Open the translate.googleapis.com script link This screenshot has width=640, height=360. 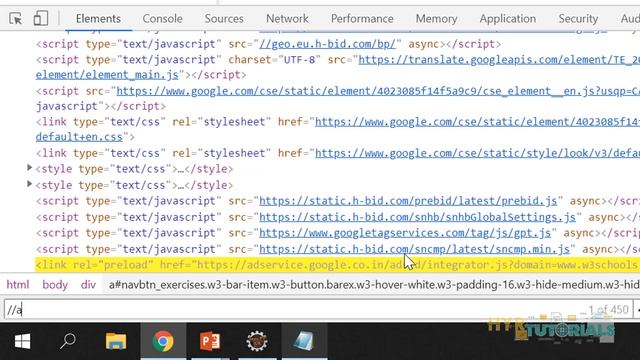499,60
